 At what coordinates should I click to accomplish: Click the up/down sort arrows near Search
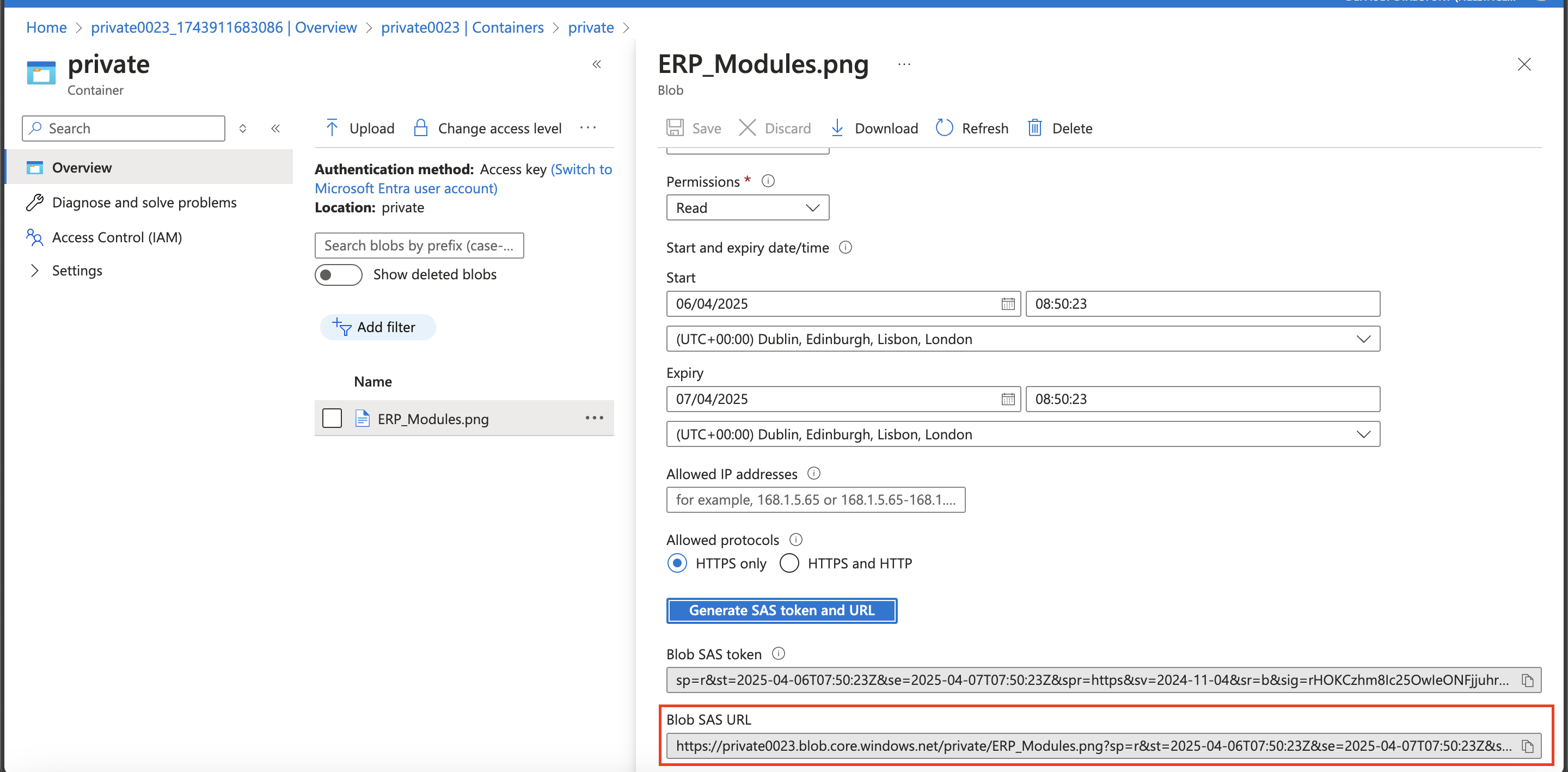tap(242, 128)
